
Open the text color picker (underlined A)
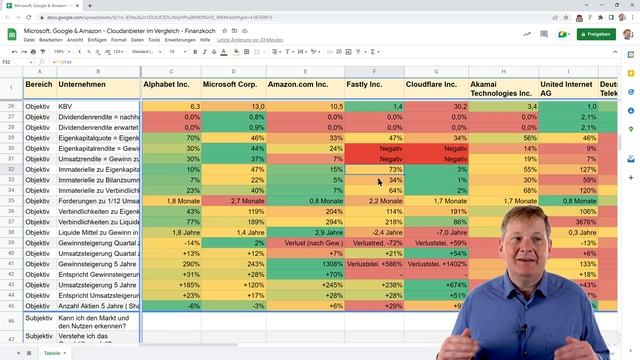point(224,52)
